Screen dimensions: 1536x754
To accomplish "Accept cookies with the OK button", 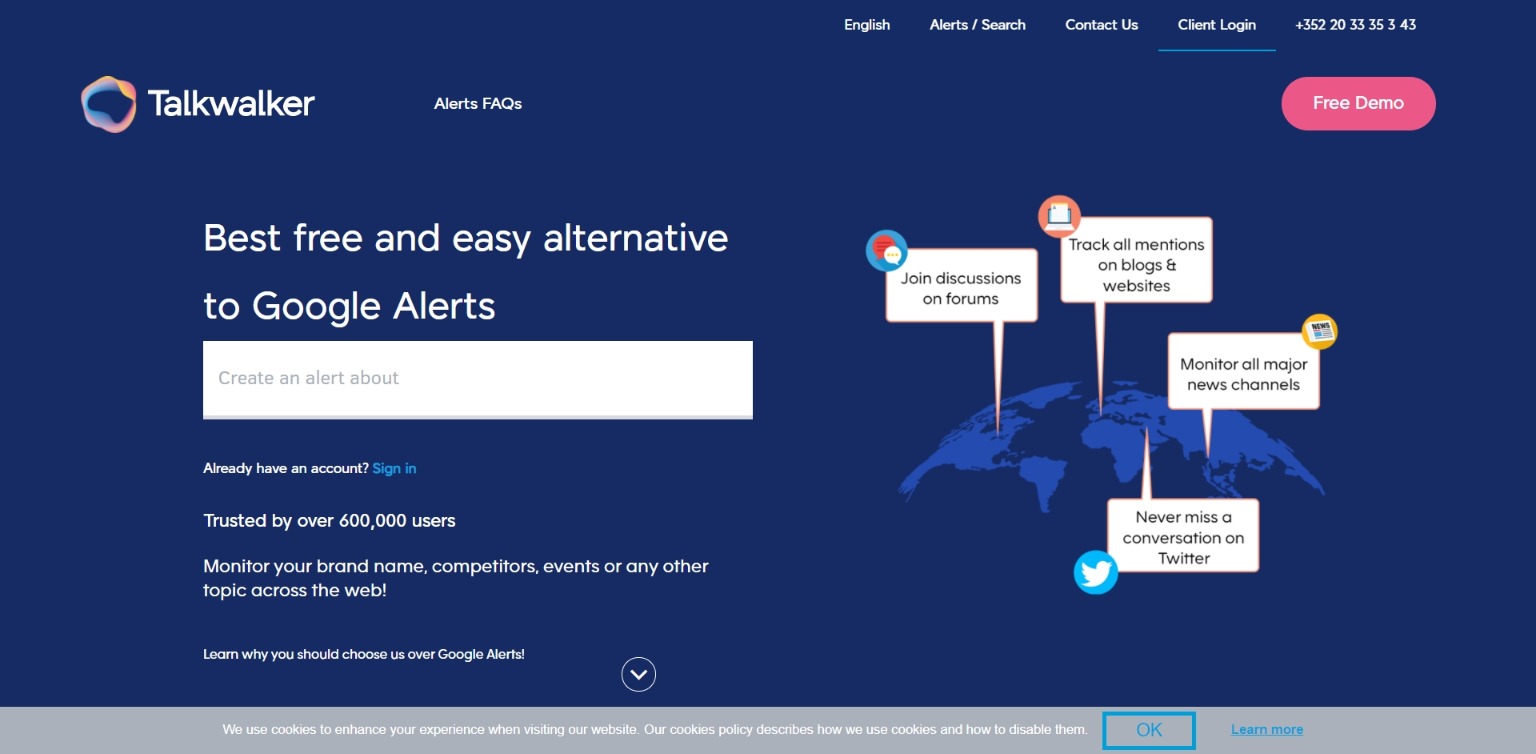I will point(1149,730).
